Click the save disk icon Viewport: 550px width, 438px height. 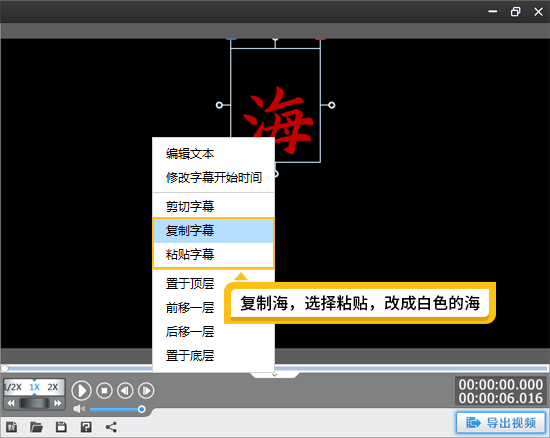[x=61, y=427]
